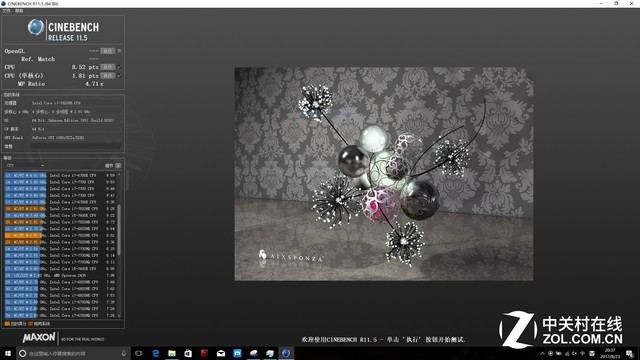
Task: Select ranking row 29 scoring 7.68
Action: coord(60,282)
